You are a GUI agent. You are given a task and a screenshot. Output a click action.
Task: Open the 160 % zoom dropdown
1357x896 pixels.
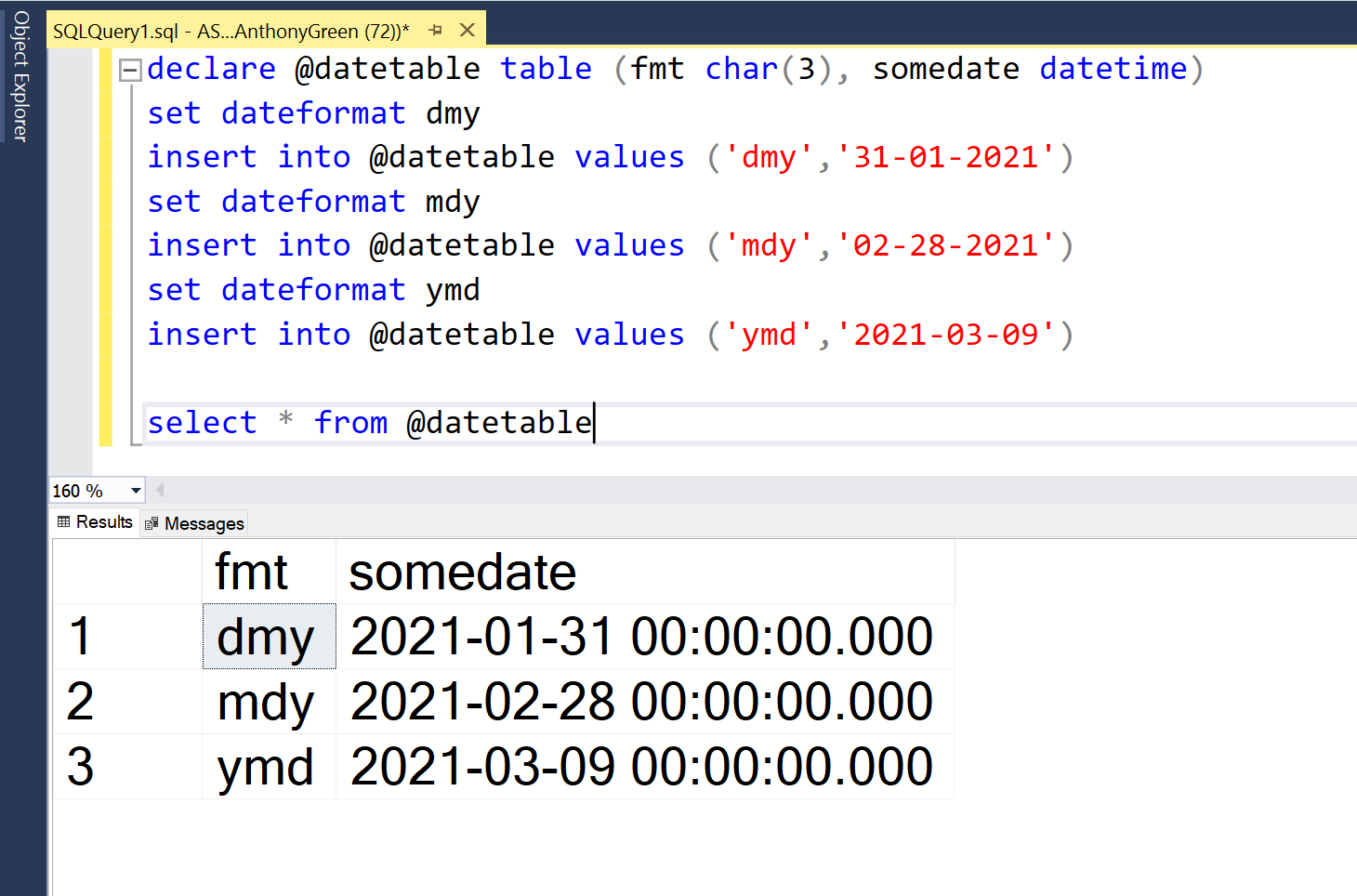click(136, 490)
